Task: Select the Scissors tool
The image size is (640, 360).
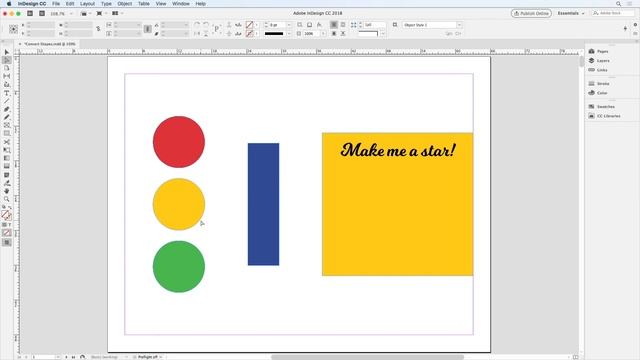Action: coord(7,142)
